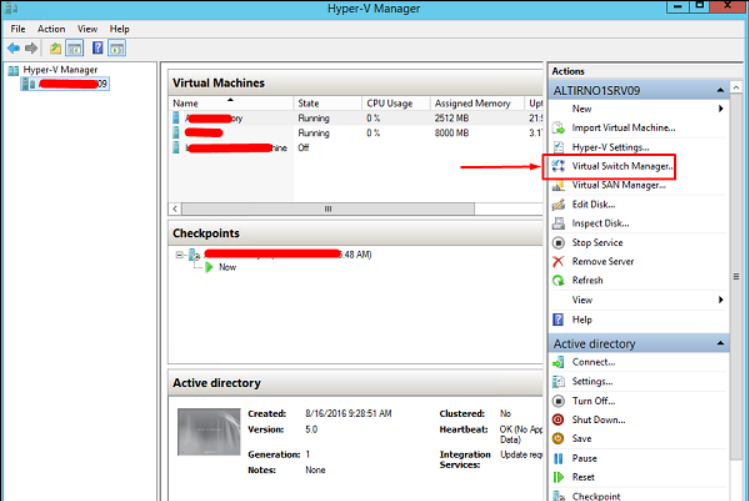Open Hyper-V Settings icon in Actions pane

559,147
